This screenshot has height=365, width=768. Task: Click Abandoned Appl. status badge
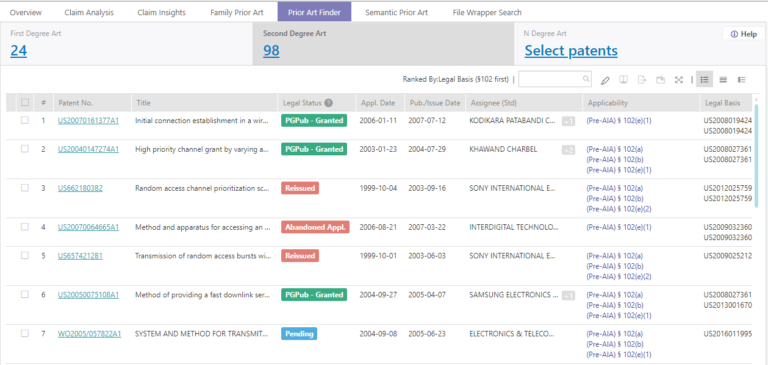(x=315, y=227)
